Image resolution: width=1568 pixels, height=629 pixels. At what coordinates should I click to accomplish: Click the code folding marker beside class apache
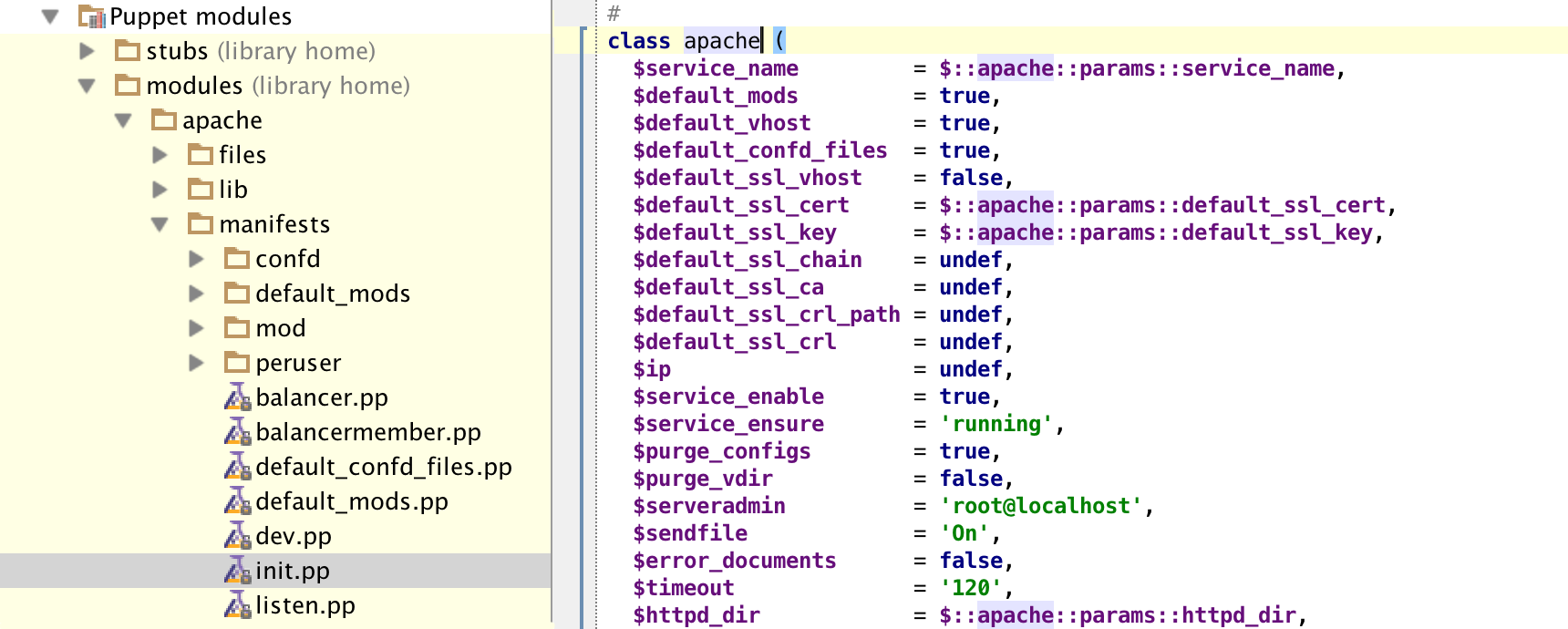coord(583,40)
